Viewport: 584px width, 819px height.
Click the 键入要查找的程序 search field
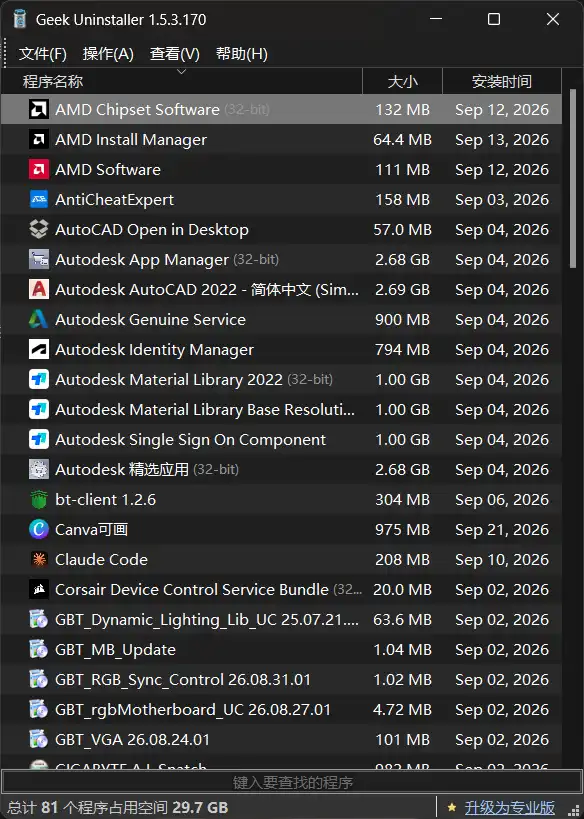coord(292,782)
